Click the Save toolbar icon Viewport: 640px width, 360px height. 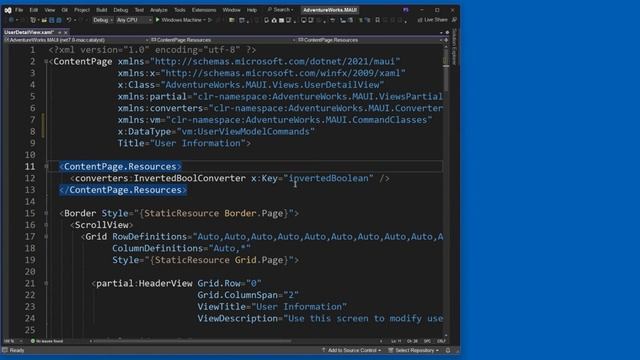pos(51,20)
